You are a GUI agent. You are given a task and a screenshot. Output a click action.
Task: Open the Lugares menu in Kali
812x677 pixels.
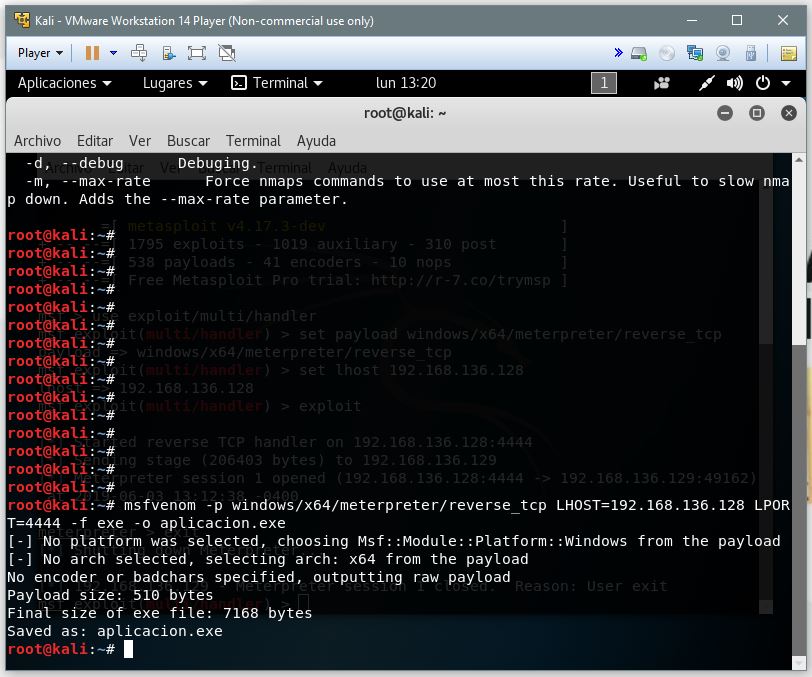(x=175, y=83)
